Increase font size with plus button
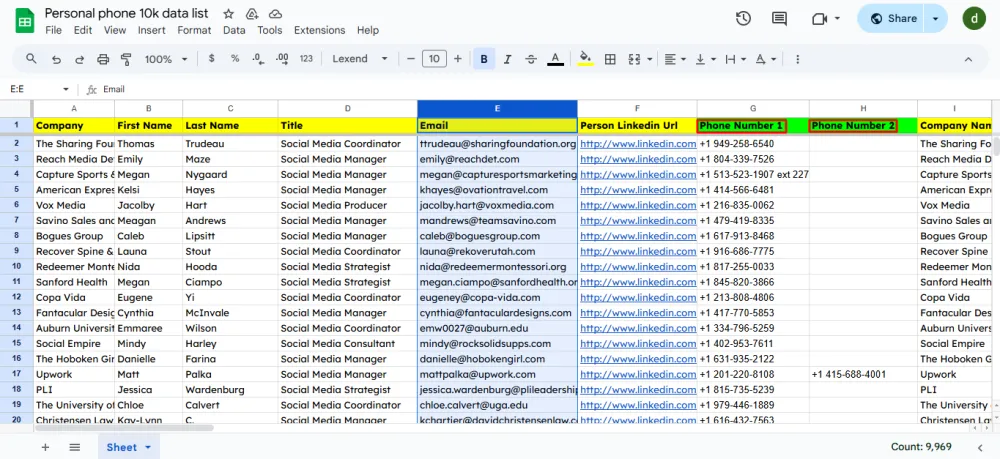The height and width of the screenshot is (459, 1000). tap(458, 59)
